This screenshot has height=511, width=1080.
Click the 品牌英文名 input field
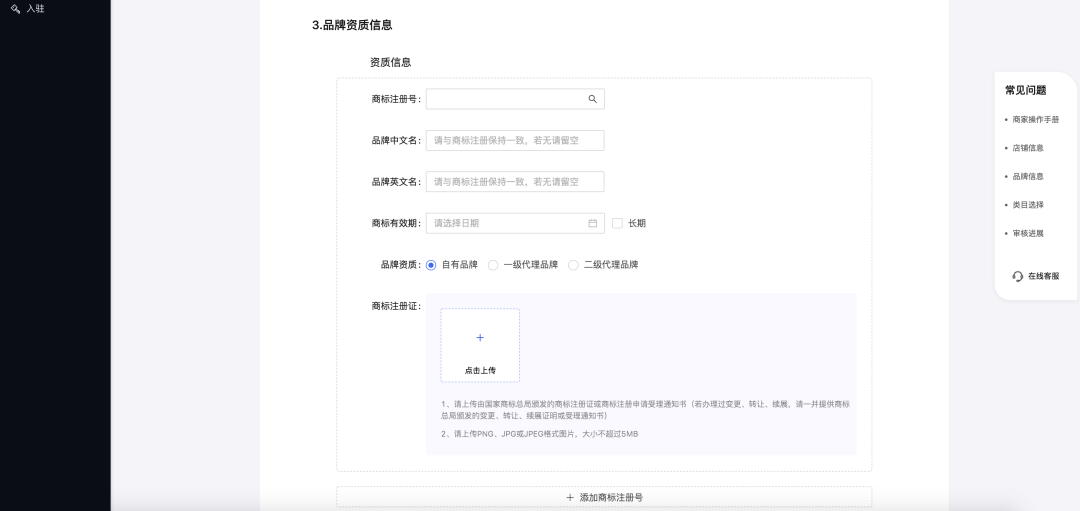coord(515,182)
